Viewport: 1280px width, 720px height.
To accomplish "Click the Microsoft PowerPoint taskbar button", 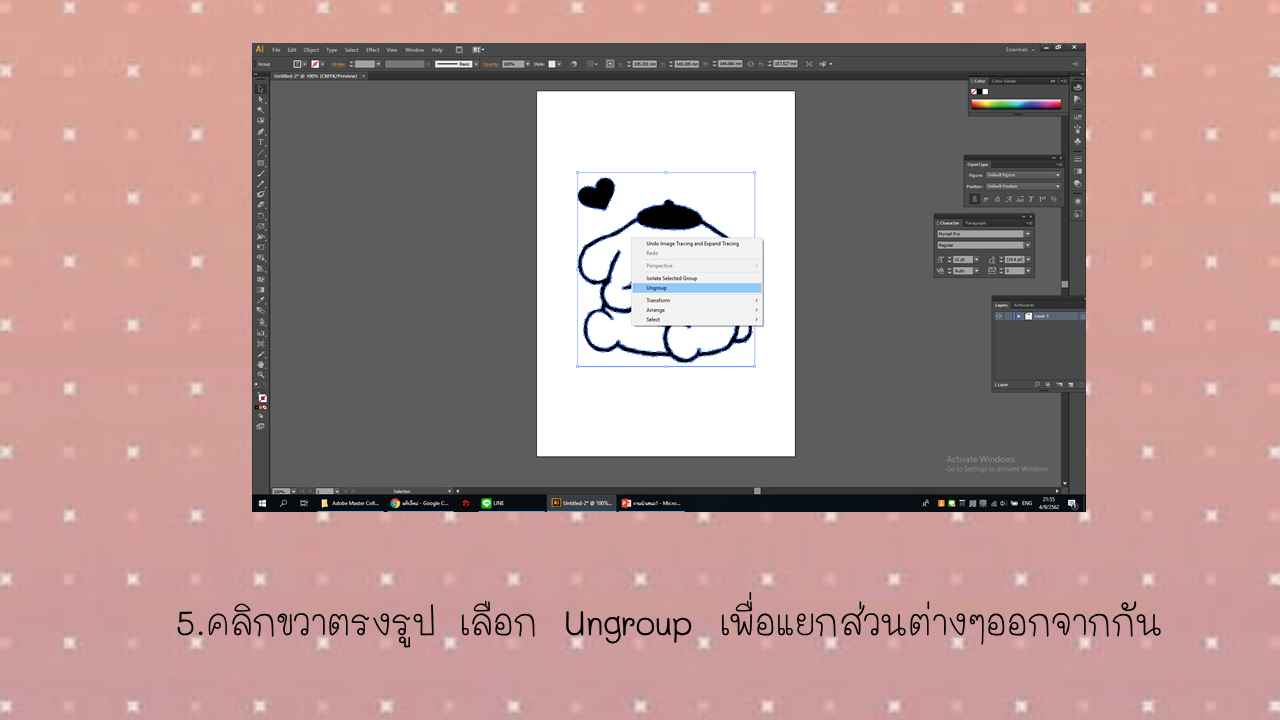I will click(651, 503).
